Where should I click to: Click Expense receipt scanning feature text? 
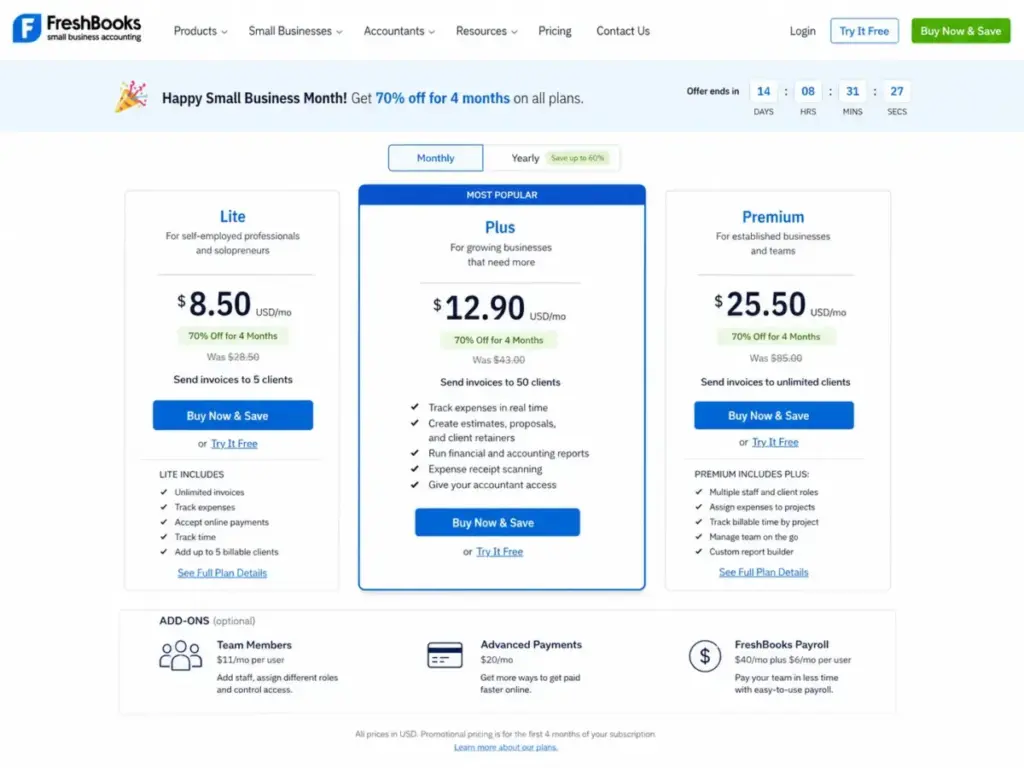(485, 469)
